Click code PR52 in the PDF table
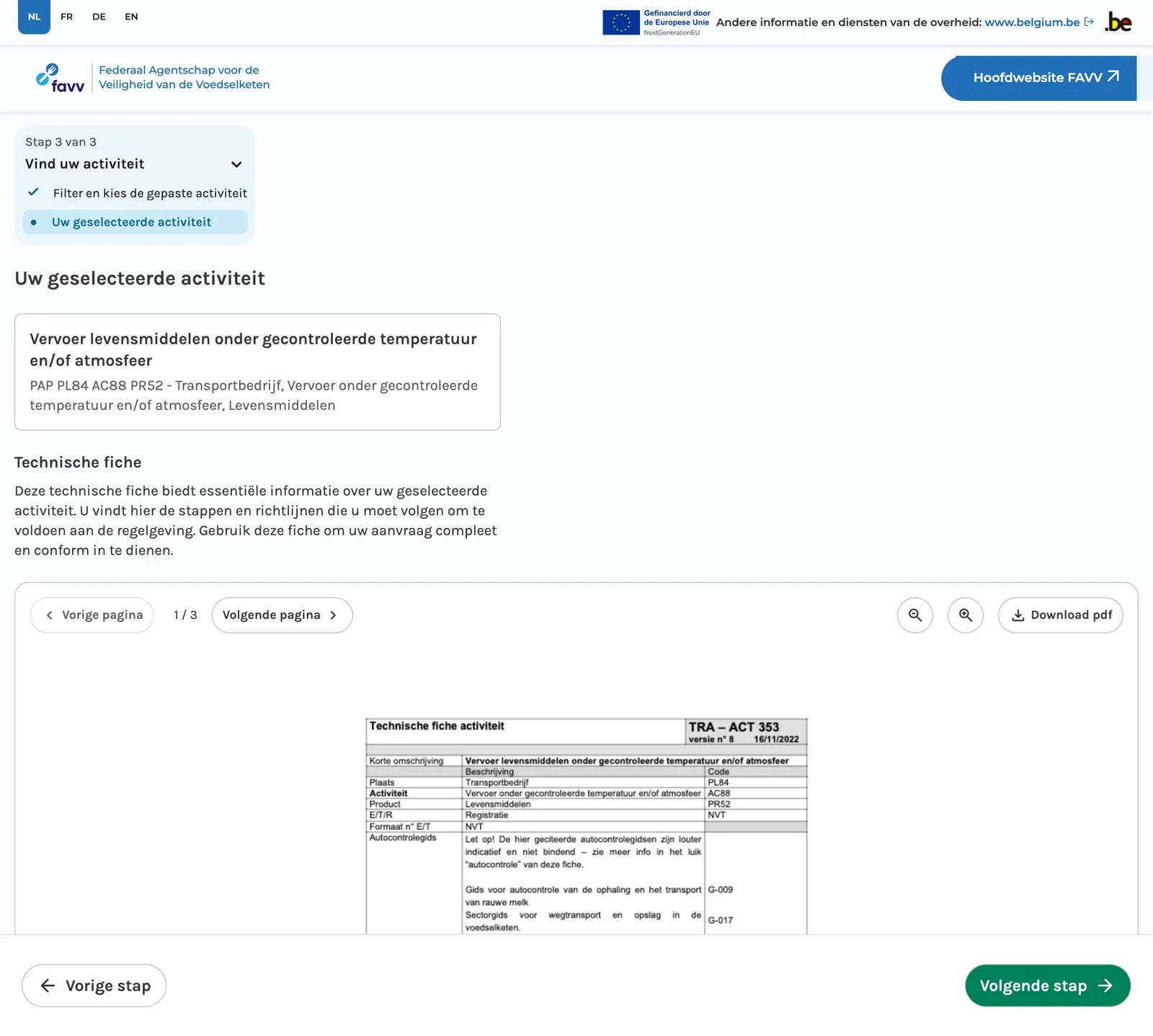This screenshot has width=1153, height=1036. (x=718, y=804)
